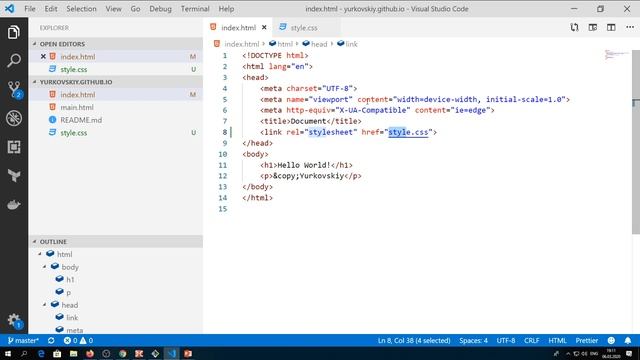This screenshot has height=360, width=640.
Task: Follow the style.css link in code
Action: (x=408, y=132)
